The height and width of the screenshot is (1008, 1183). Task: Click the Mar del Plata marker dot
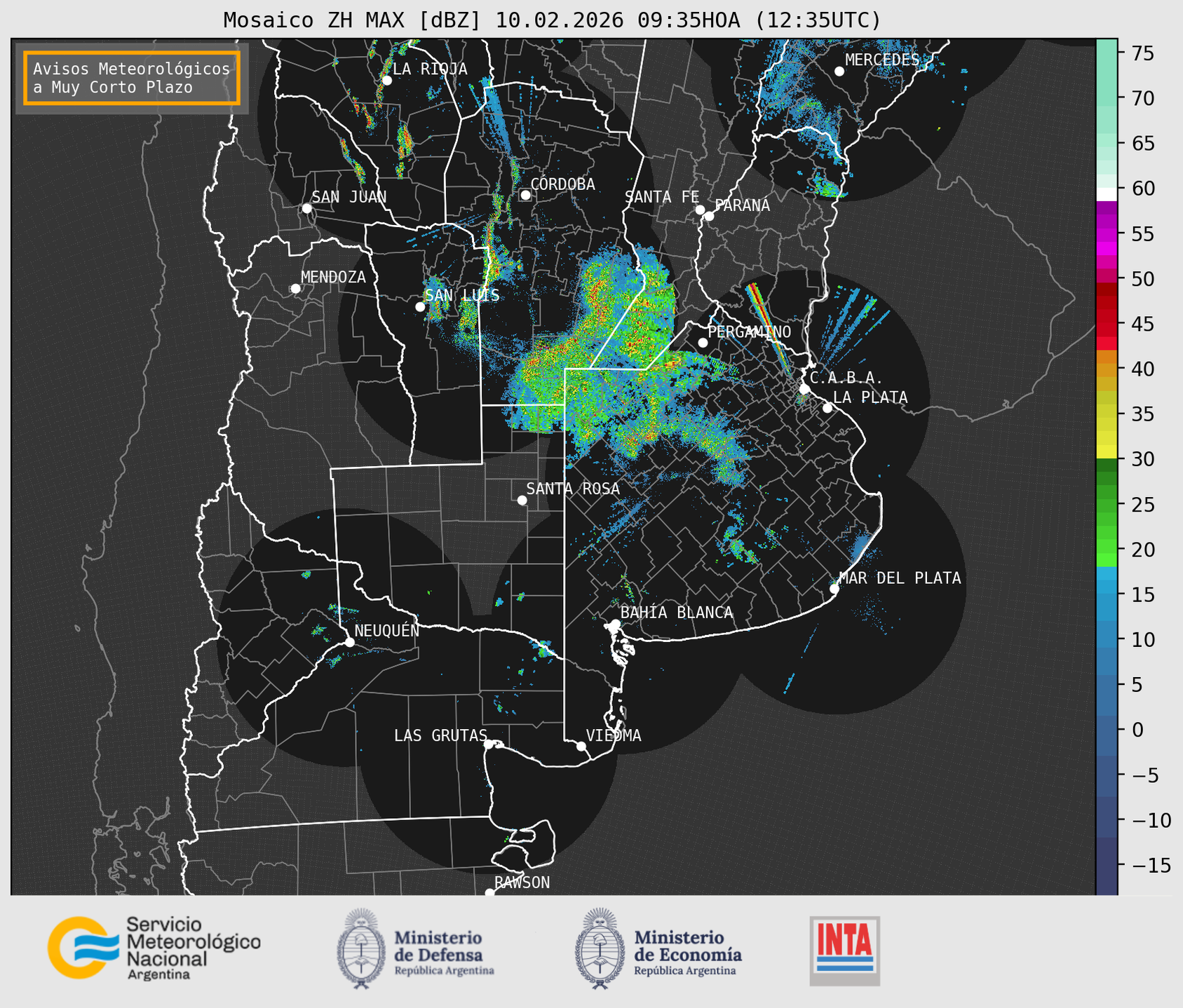click(834, 589)
